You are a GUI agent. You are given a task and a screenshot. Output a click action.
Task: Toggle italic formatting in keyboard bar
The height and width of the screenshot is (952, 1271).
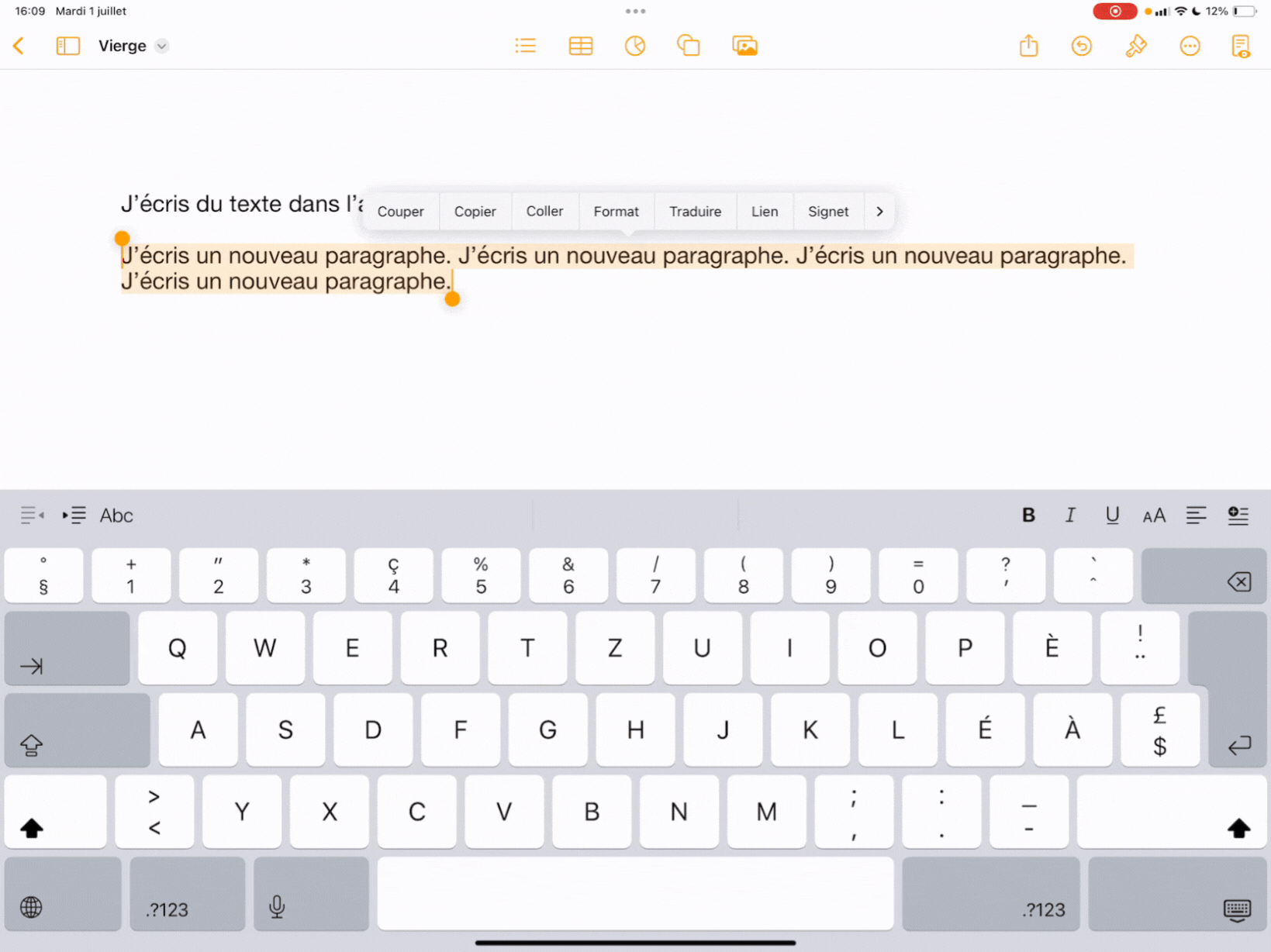(x=1070, y=516)
